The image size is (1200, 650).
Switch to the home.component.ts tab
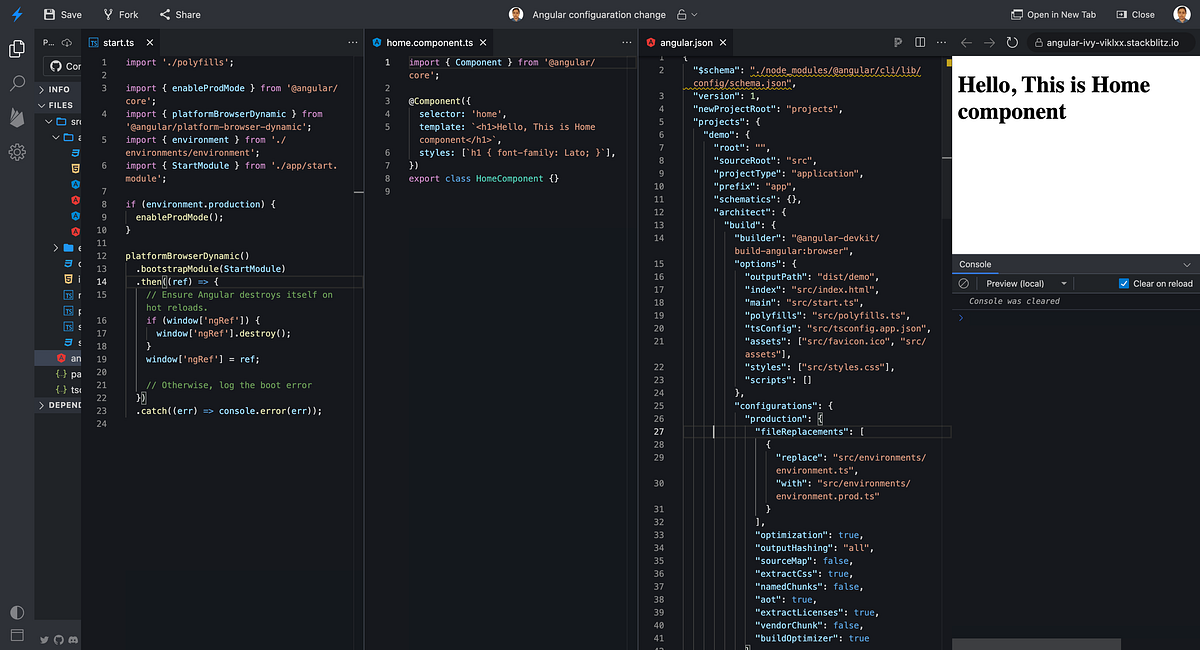[x=428, y=42]
